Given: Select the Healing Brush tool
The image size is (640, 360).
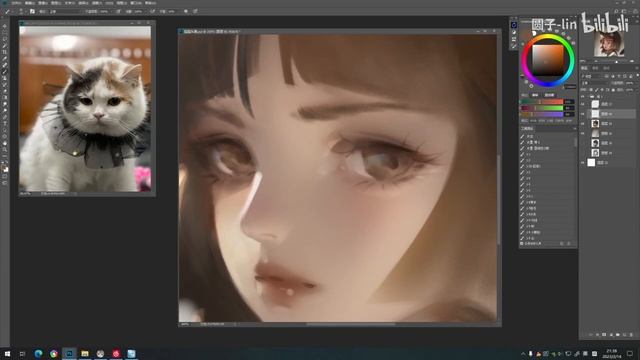Looking at the screenshot, I should tap(5, 64).
